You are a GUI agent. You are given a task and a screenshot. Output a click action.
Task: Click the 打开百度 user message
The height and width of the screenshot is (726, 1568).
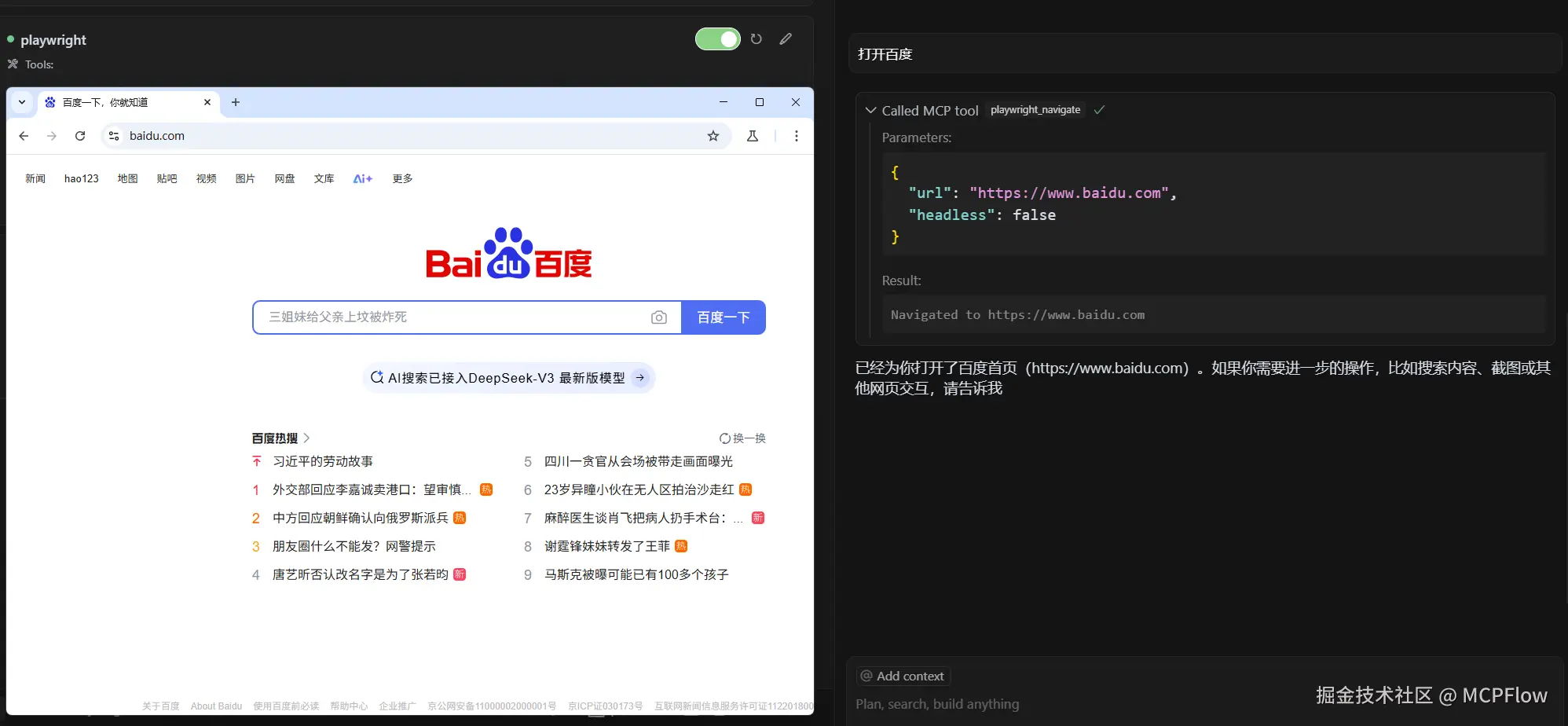pos(1204,54)
